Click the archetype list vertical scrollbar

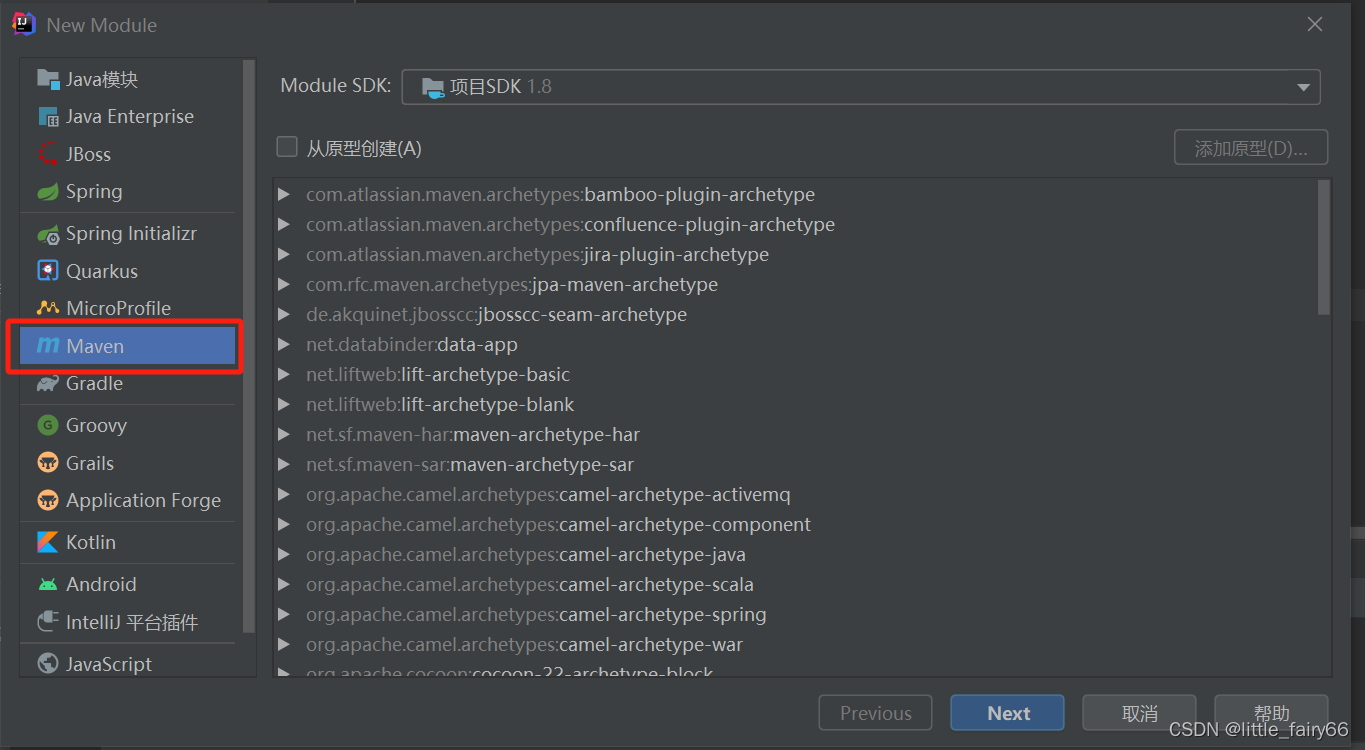pyautogui.click(x=1324, y=247)
